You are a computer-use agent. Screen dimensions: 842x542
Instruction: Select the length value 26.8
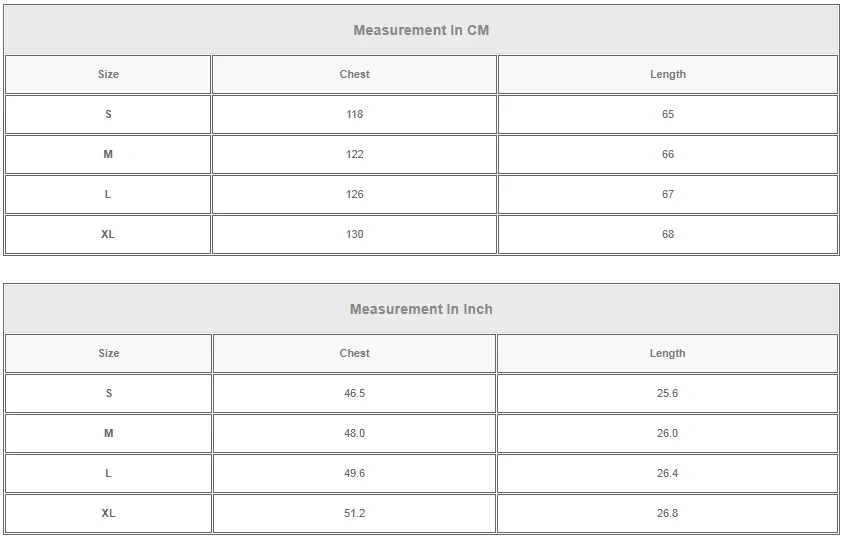[x=667, y=513]
